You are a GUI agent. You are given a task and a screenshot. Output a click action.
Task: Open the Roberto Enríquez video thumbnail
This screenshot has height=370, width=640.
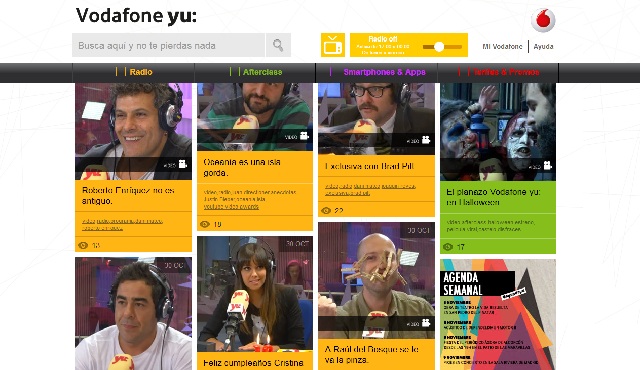point(133,131)
